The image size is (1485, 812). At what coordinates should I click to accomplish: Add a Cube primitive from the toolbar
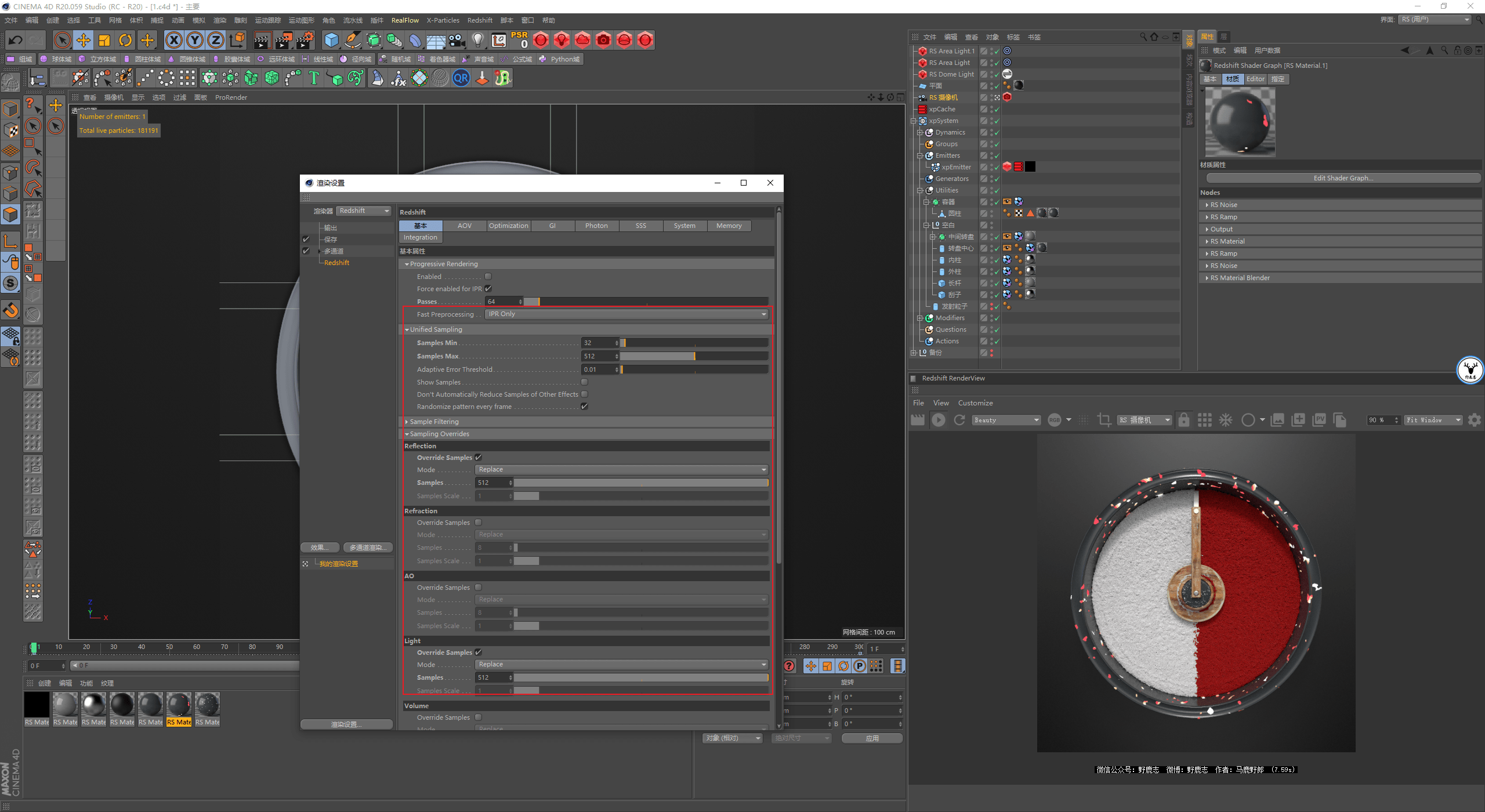click(331, 40)
